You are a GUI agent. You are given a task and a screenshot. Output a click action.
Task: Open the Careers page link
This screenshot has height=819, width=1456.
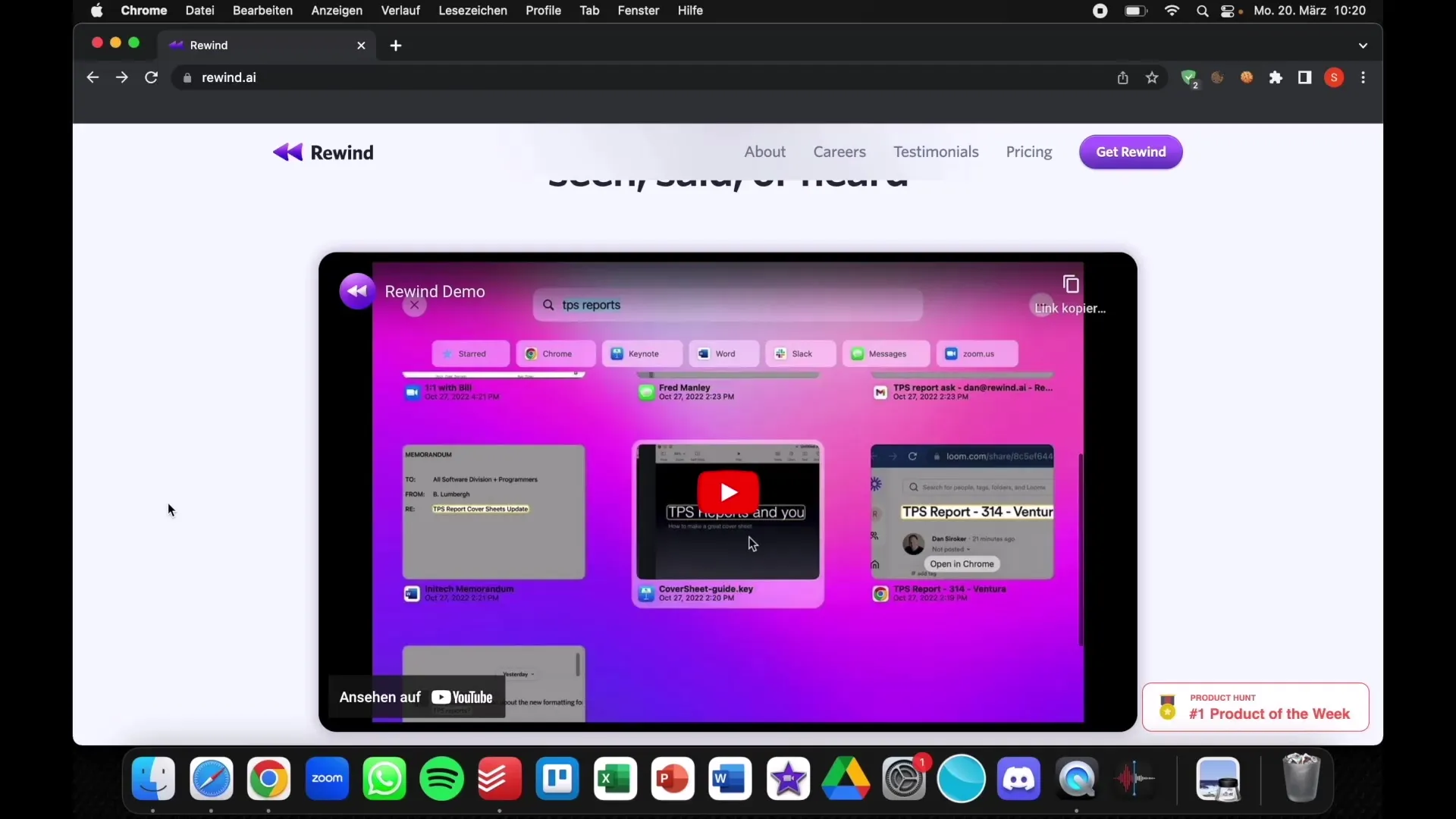(x=839, y=152)
